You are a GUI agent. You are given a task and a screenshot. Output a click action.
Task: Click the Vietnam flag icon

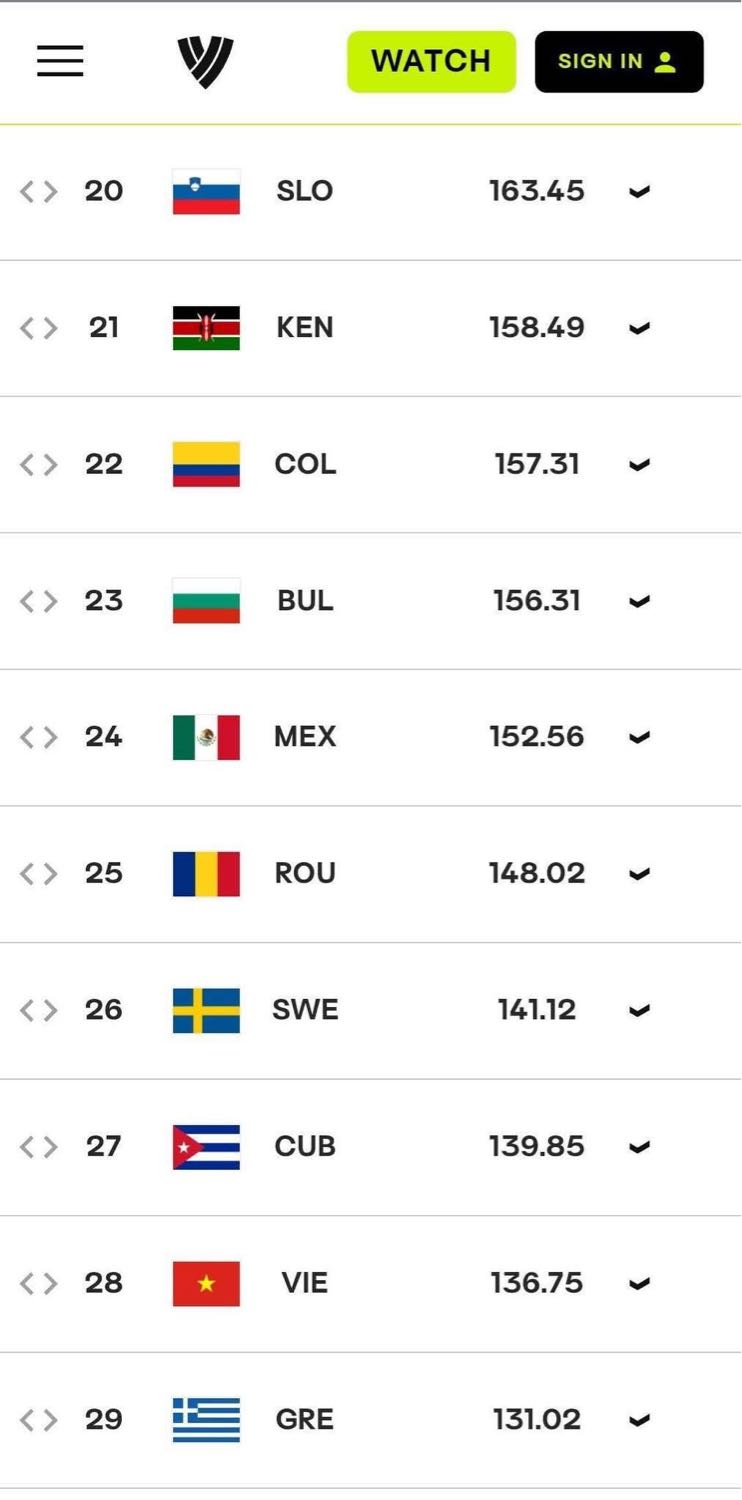[206, 1283]
